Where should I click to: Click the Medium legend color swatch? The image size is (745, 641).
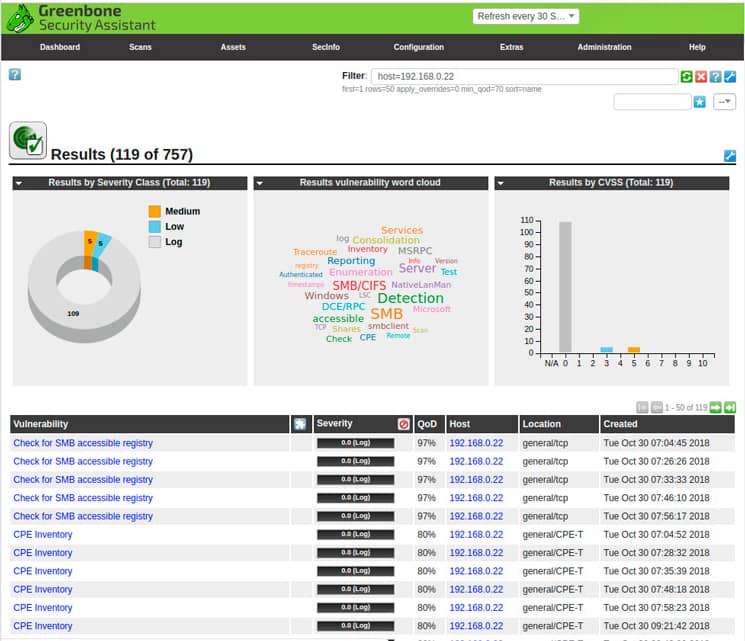point(154,211)
